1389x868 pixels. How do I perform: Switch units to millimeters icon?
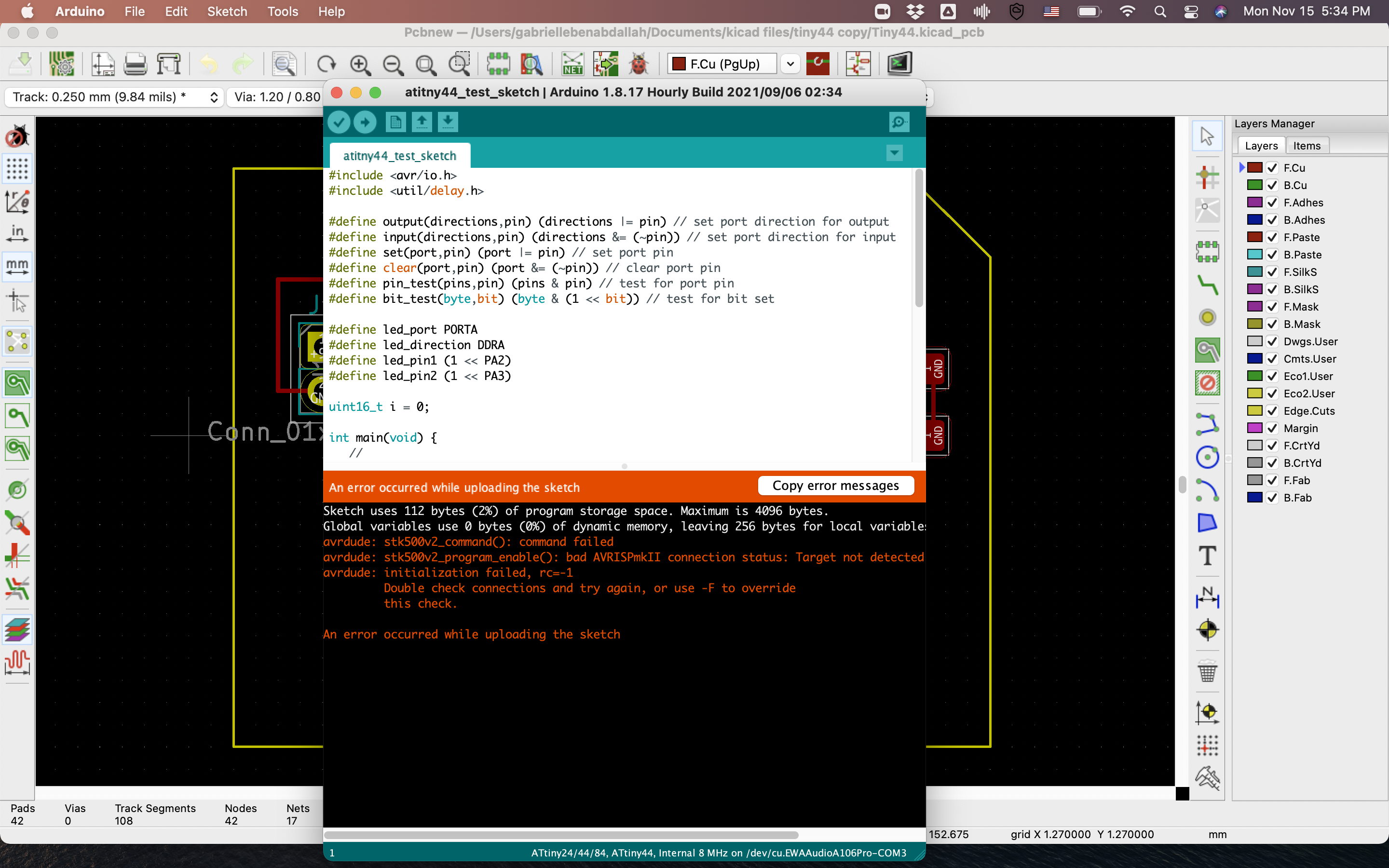17,266
